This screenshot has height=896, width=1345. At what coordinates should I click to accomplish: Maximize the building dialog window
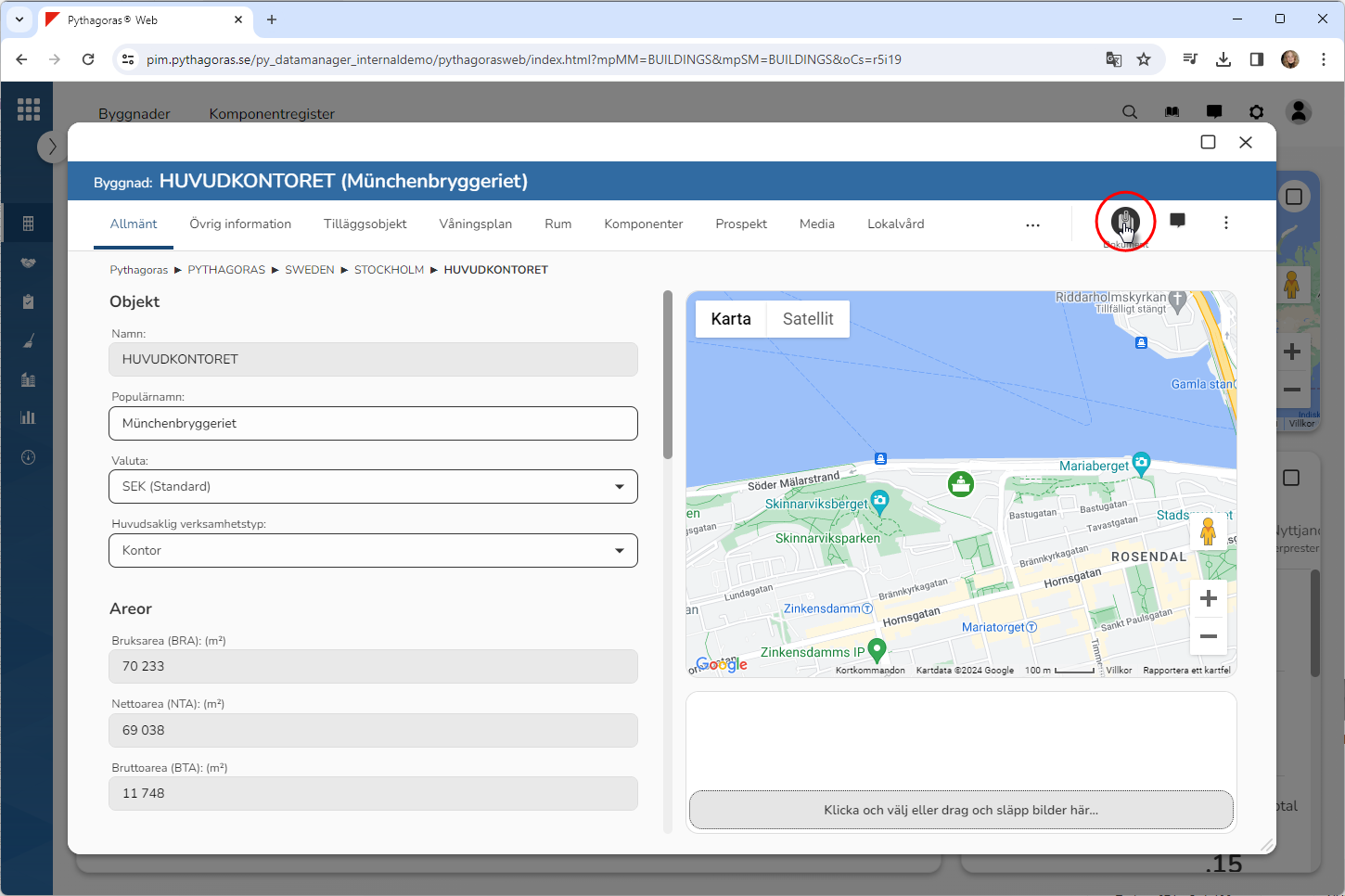pos(1208,142)
